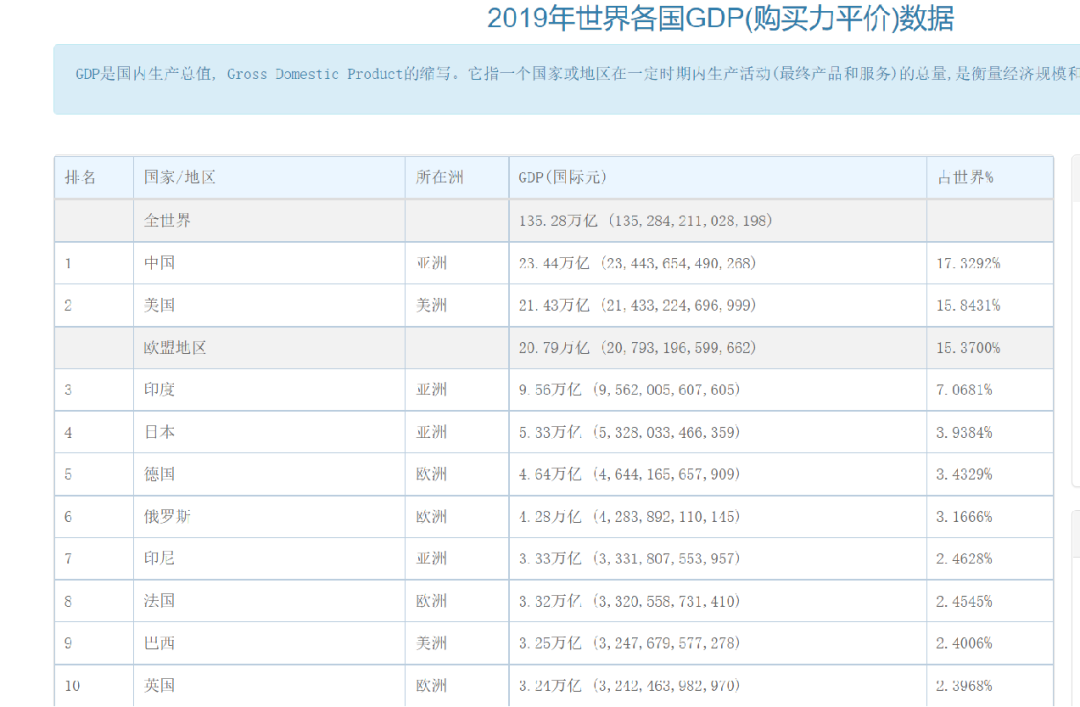Viewport: 1080px width, 707px height.
Task: Click France's GDP value 3.32万亿
Action: [629, 601]
